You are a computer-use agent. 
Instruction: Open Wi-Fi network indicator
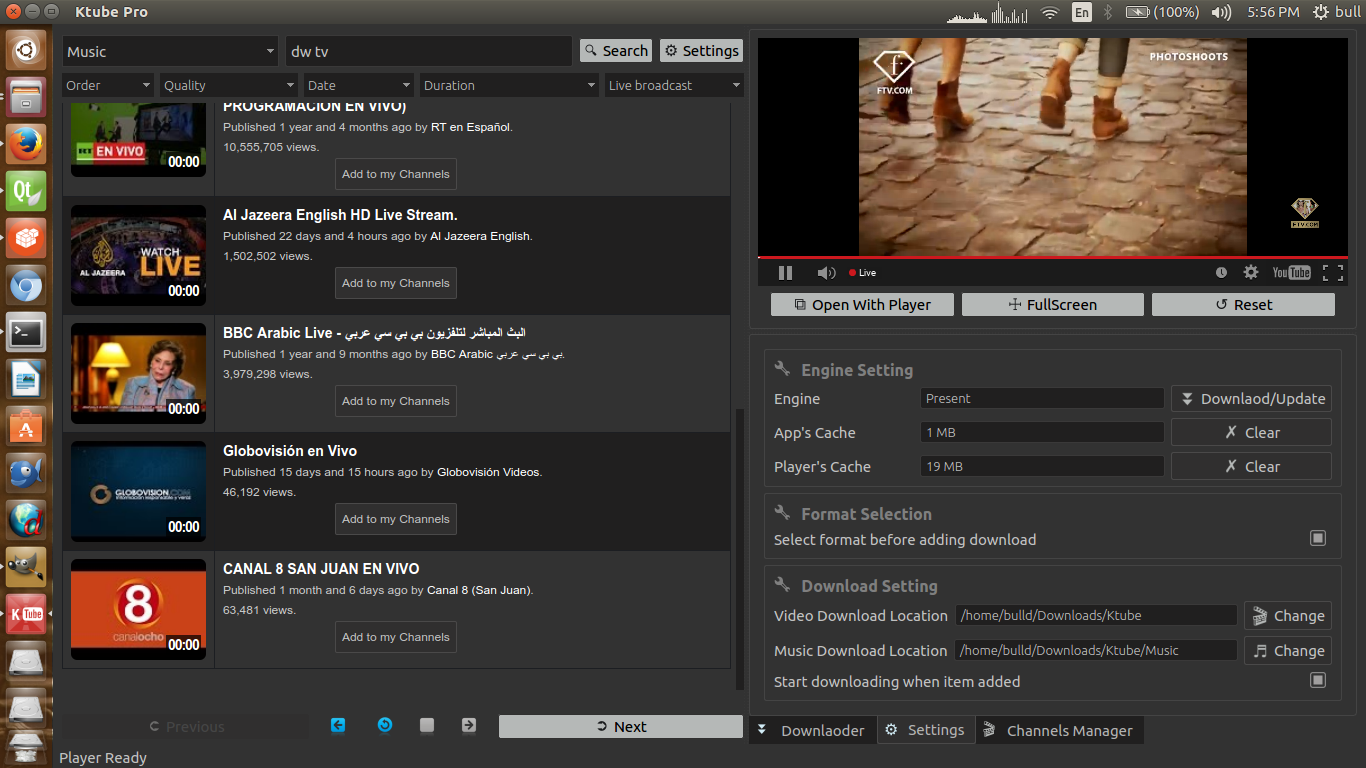[x=1049, y=12]
